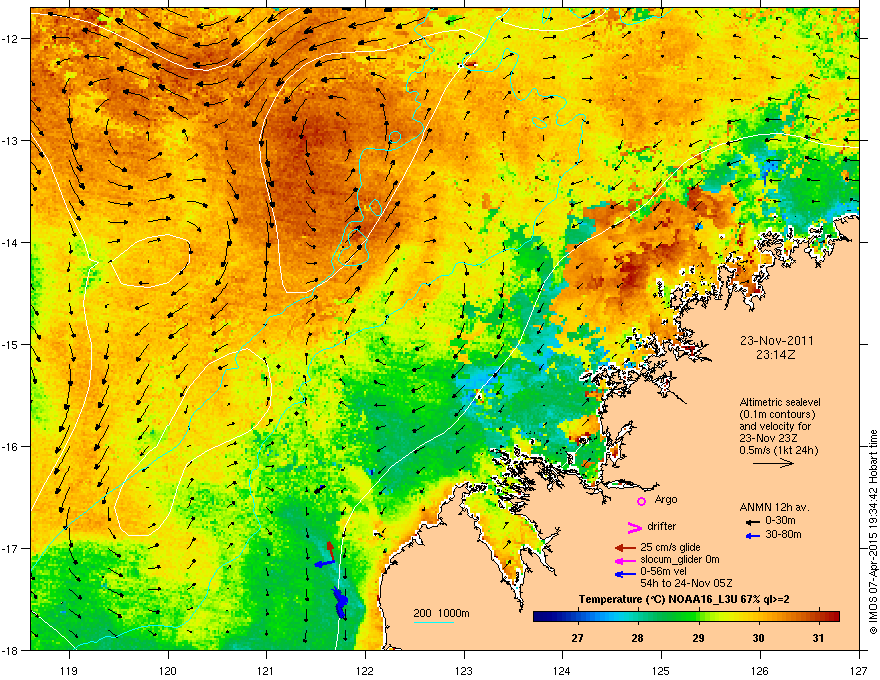Viewport: 880px width, 680px height.
Task: Click the magenta slocum_glider arrow in the legend
Action: 625,560
